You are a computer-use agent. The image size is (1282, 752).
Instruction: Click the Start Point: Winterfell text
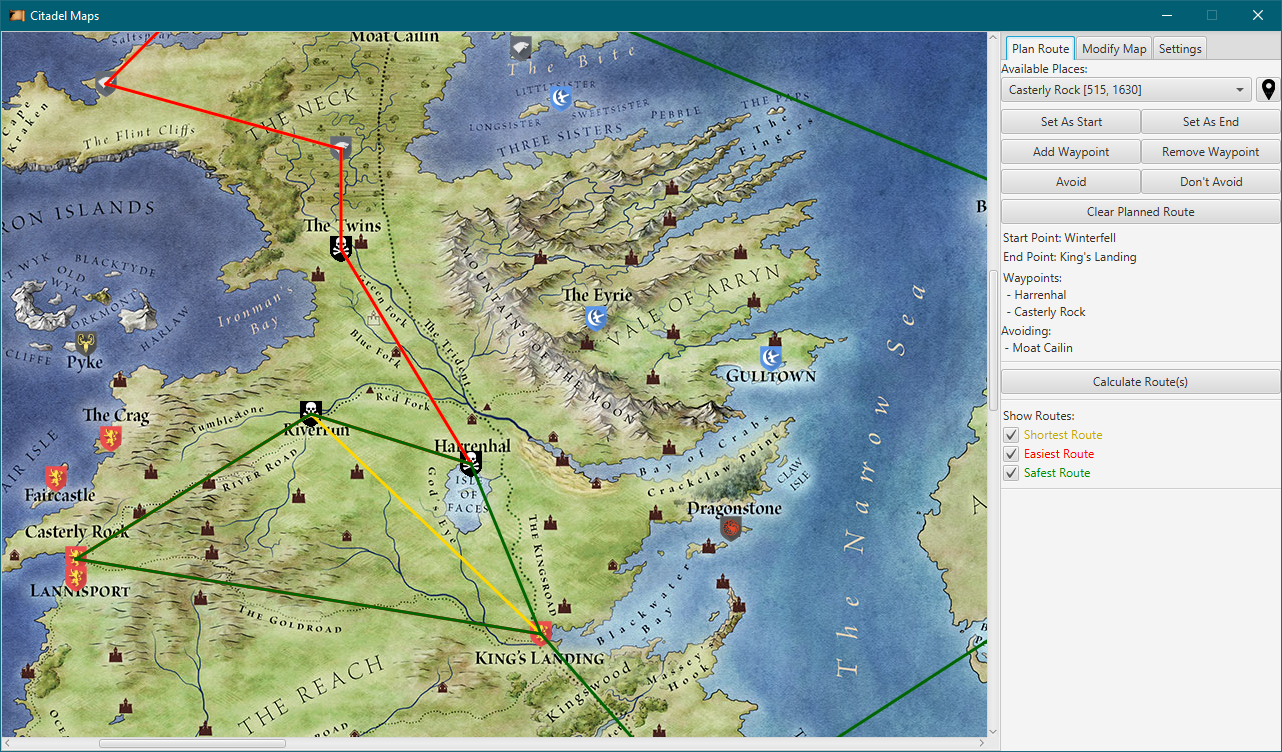click(1059, 238)
